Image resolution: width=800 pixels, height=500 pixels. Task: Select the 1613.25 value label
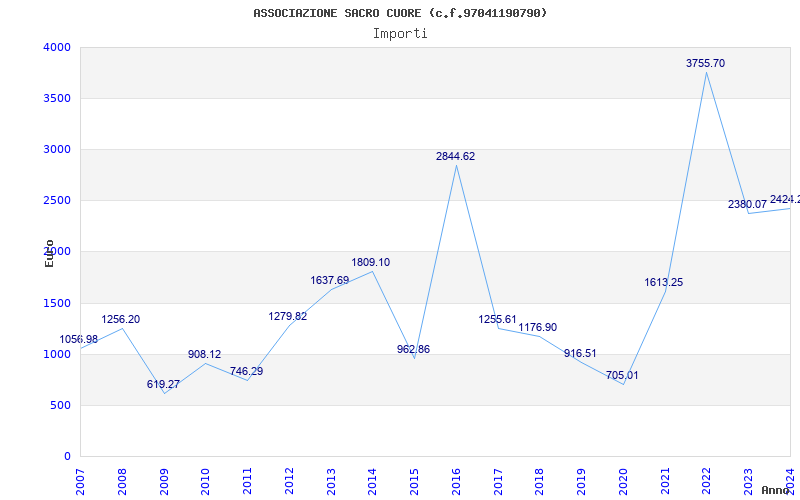[663, 282]
